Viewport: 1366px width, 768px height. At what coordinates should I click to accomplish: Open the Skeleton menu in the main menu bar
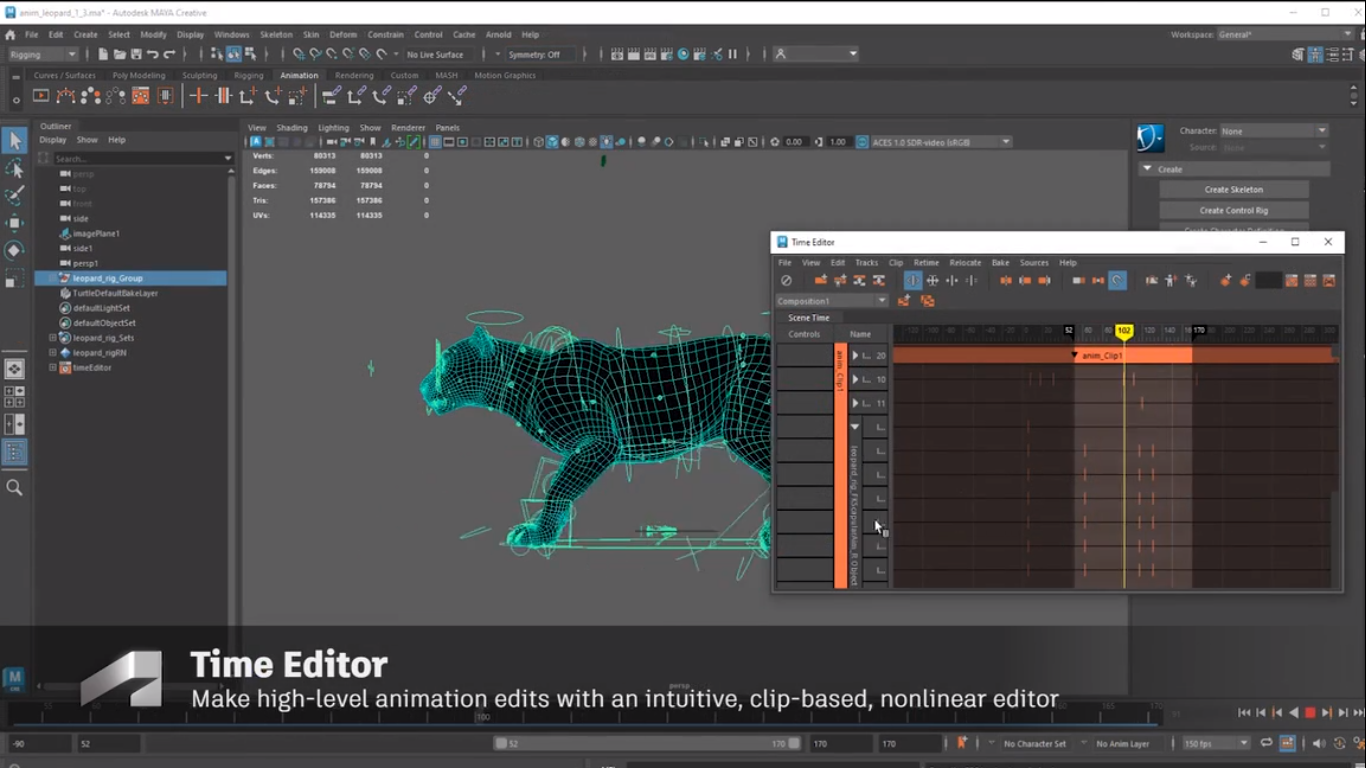[276, 34]
